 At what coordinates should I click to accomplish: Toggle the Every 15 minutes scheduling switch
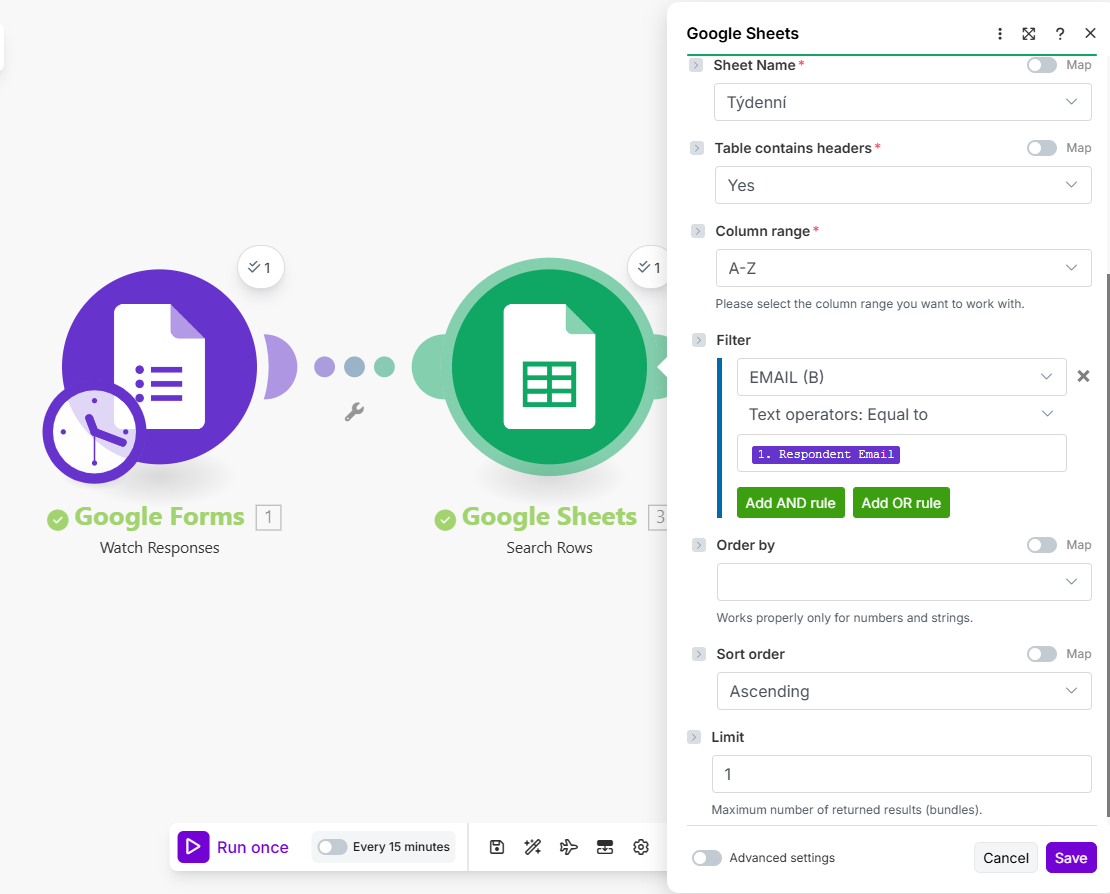[x=332, y=847]
